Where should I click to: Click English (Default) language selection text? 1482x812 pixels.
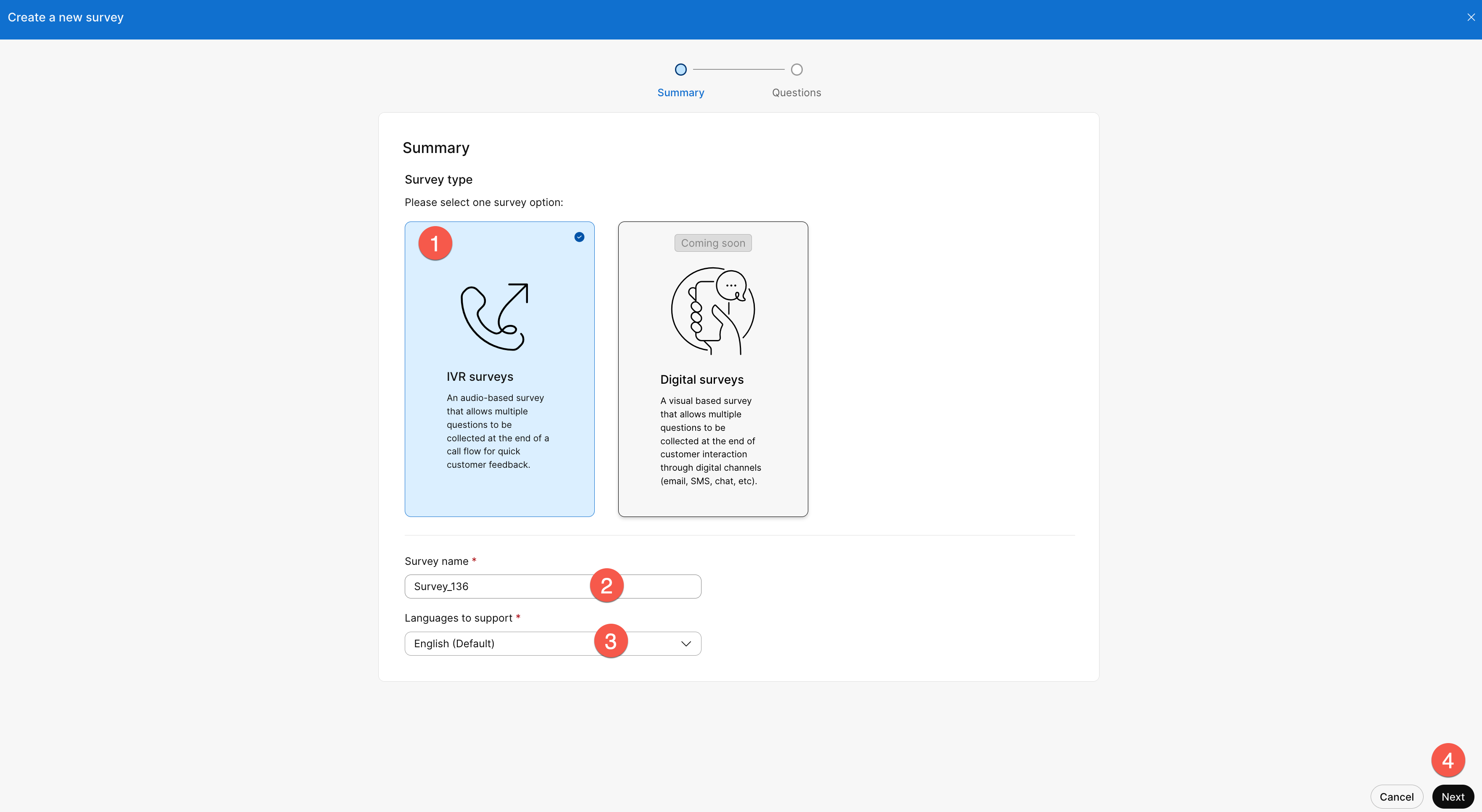tap(454, 643)
